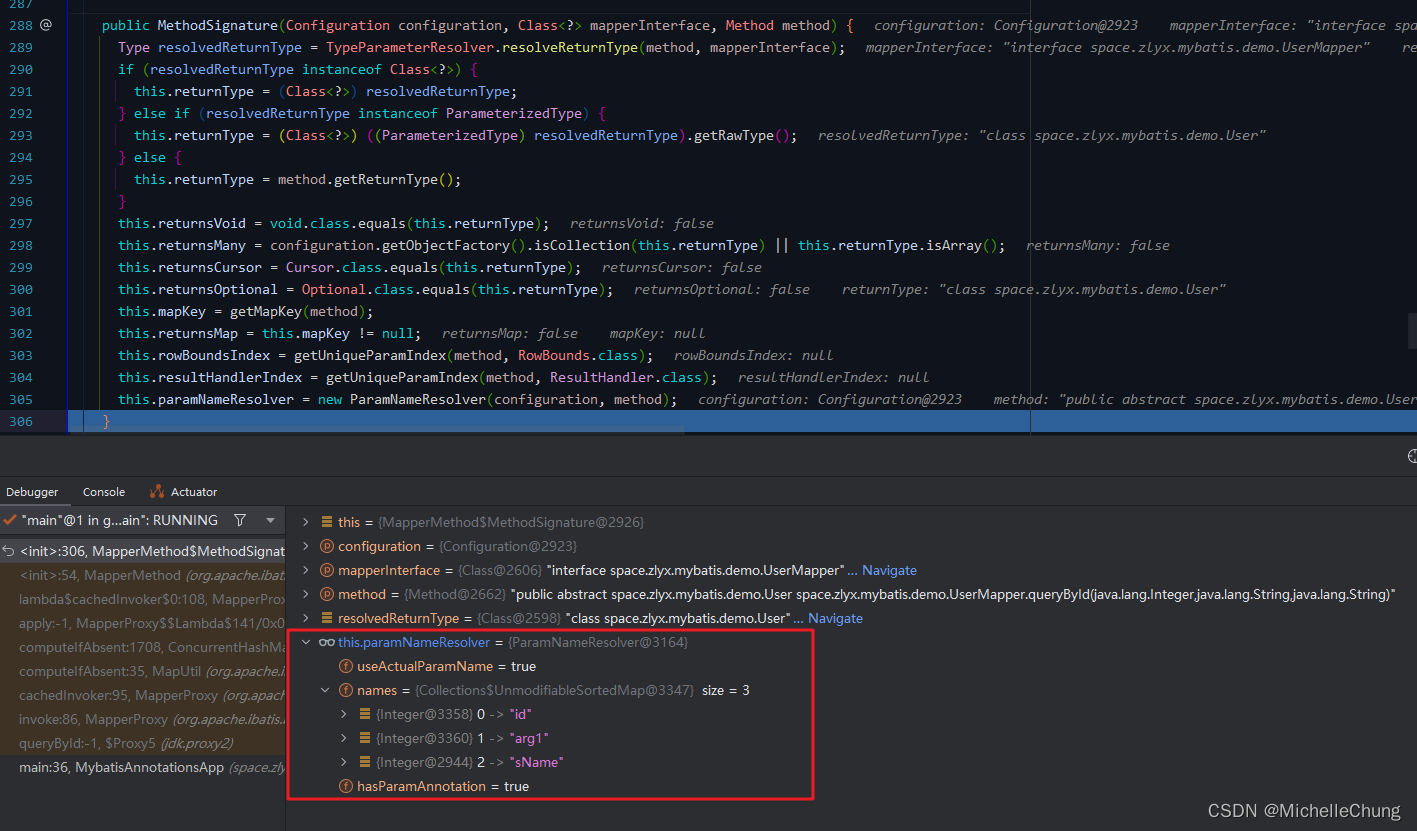Open the Actuator tab
This screenshot has width=1417, height=831.
(183, 492)
